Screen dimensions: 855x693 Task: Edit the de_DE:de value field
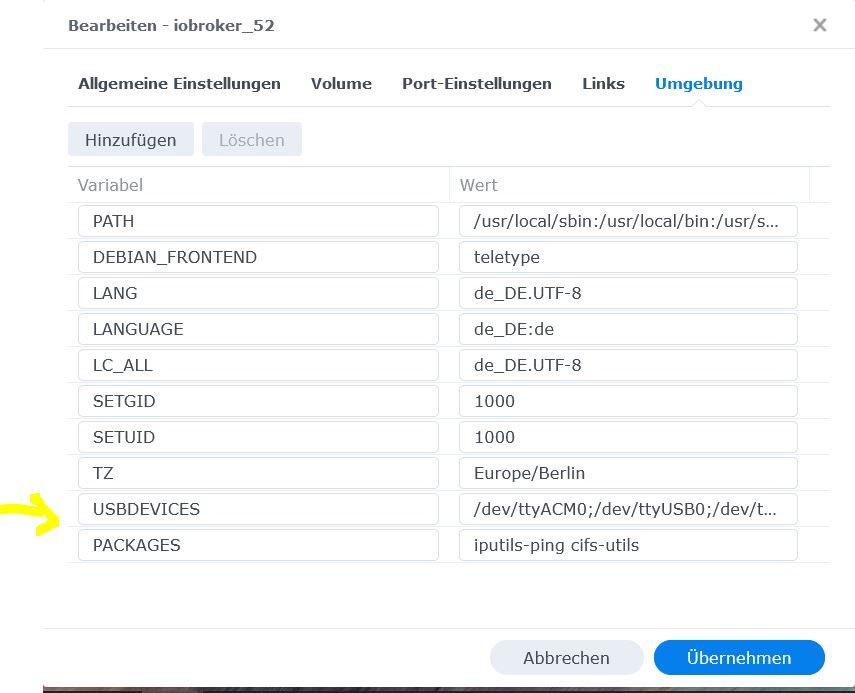click(628, 329)
